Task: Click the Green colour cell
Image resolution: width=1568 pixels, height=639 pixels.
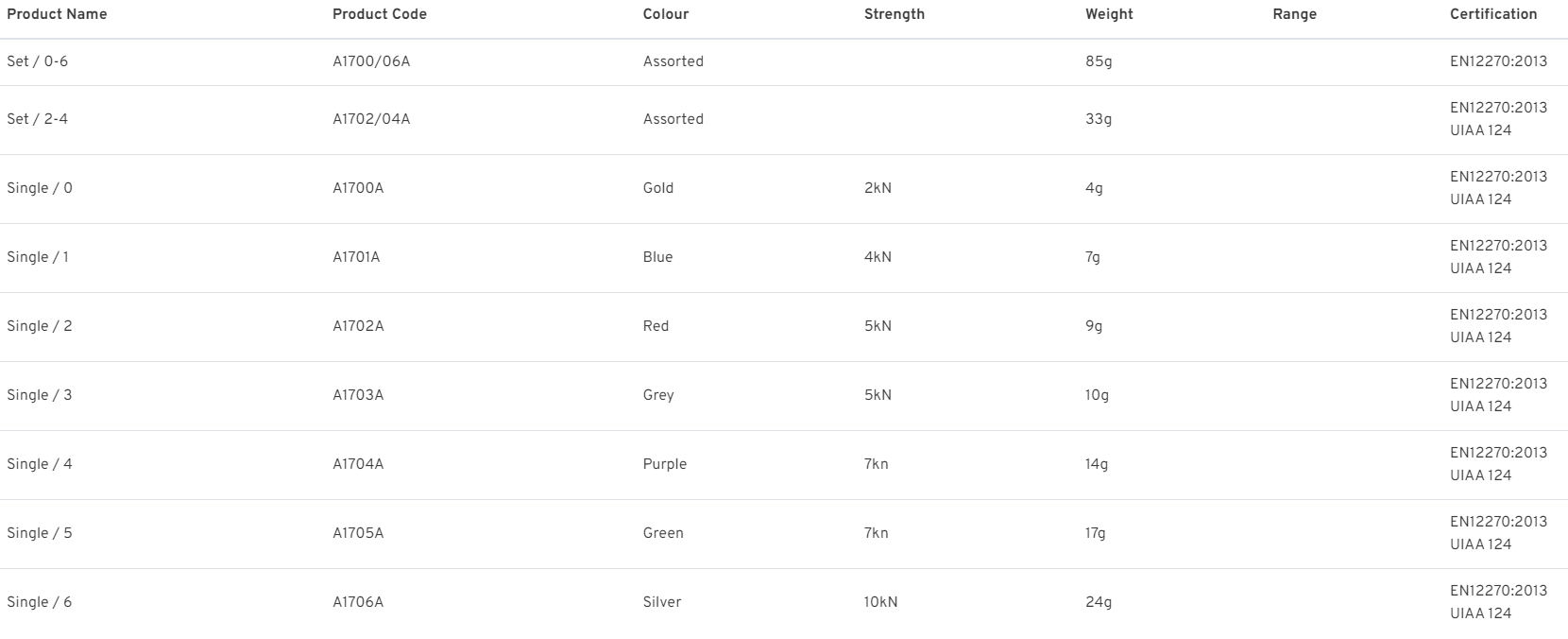Action: (663, 533)
